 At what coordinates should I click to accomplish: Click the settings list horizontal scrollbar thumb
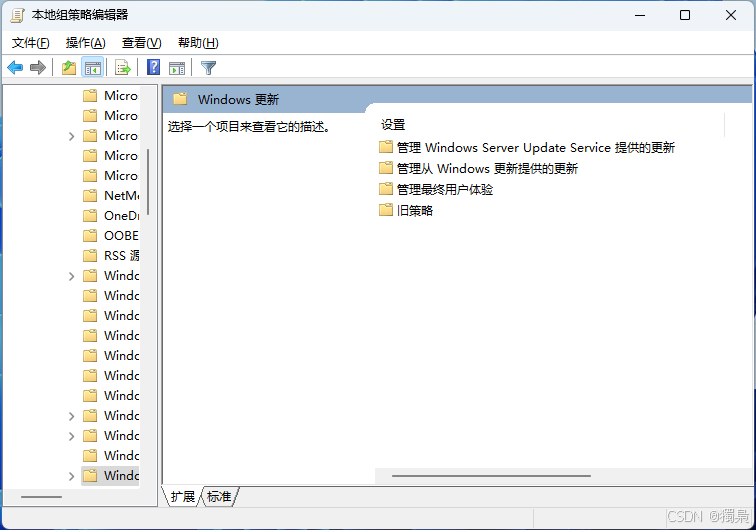point(491,476)
